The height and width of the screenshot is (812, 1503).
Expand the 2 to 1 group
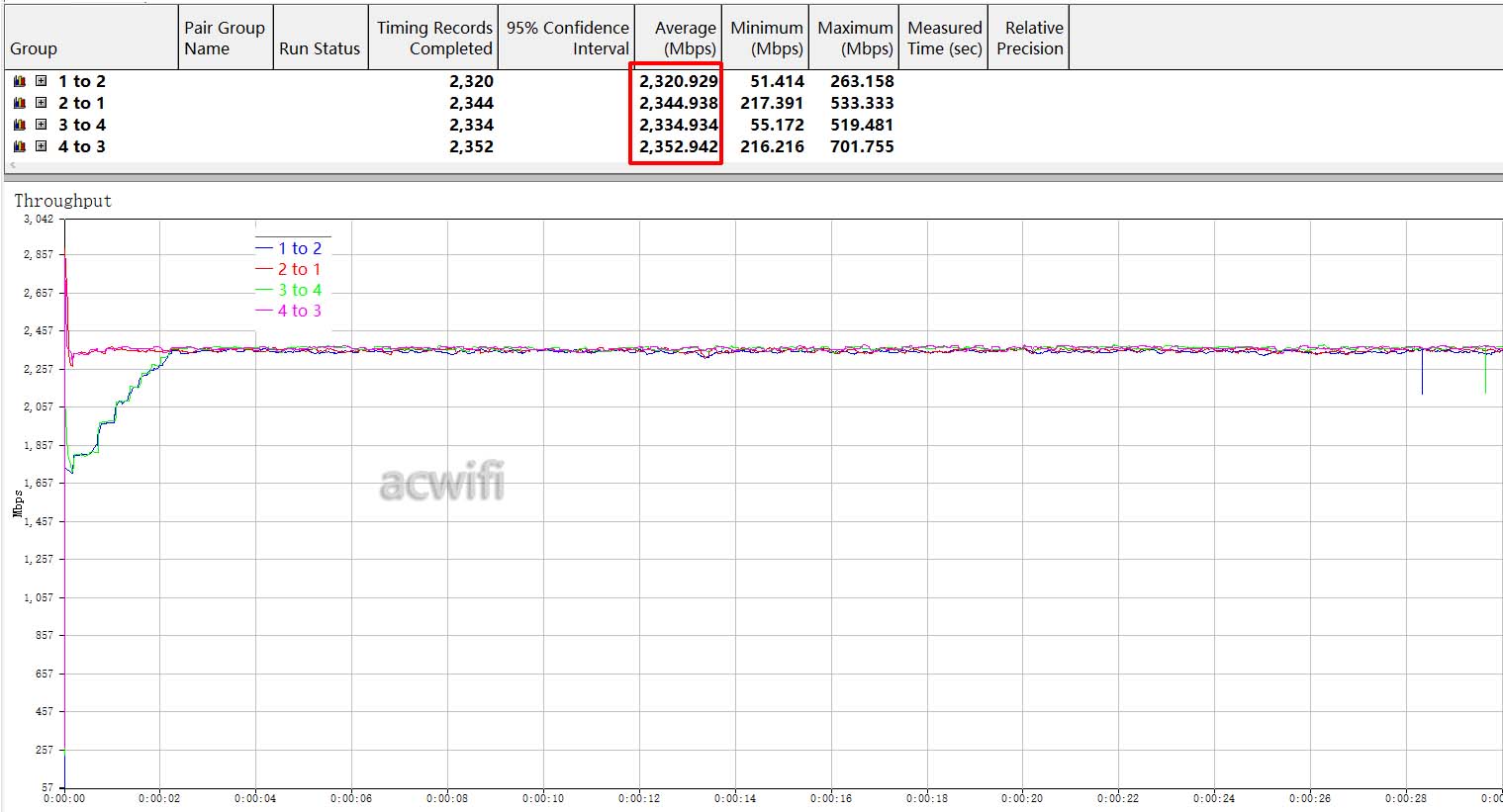coord(41,103)
